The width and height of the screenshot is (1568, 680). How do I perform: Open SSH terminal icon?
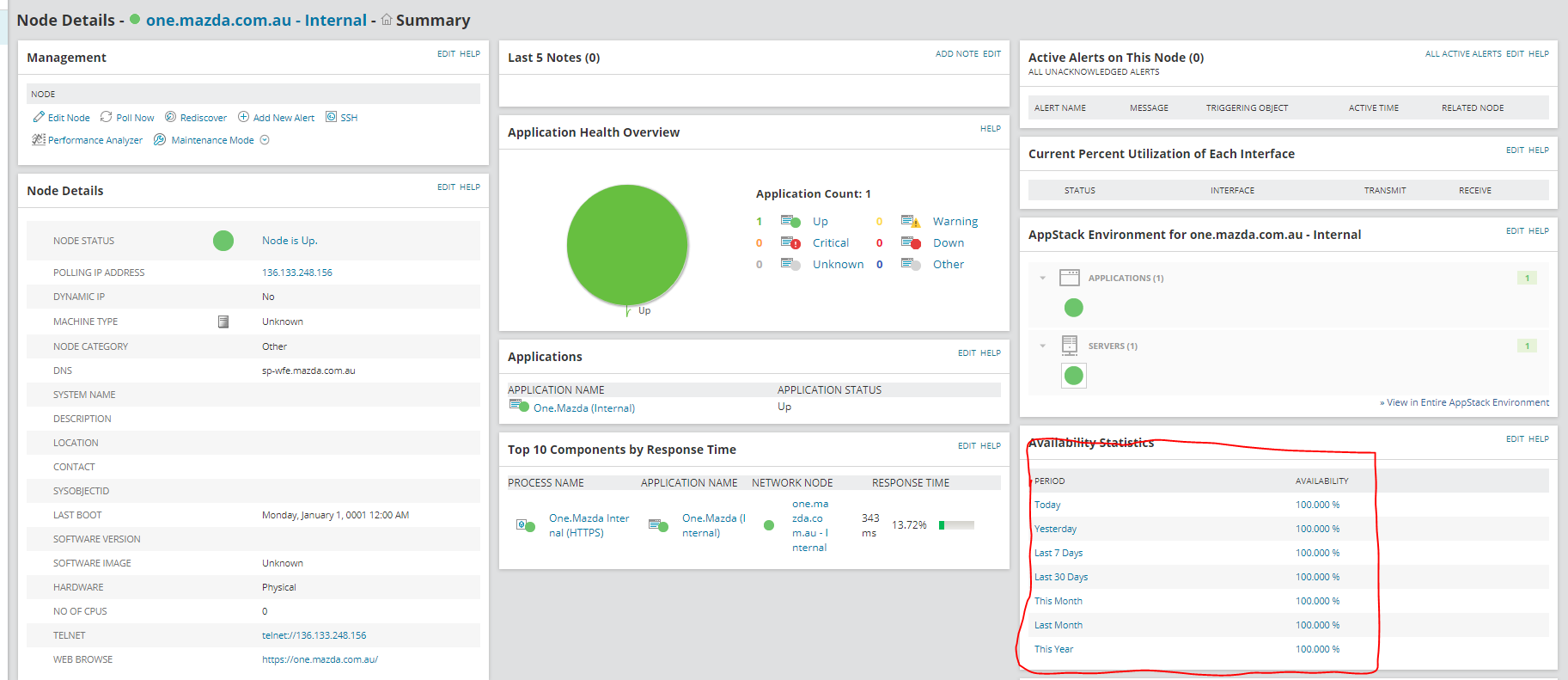(x=331, y=117)
